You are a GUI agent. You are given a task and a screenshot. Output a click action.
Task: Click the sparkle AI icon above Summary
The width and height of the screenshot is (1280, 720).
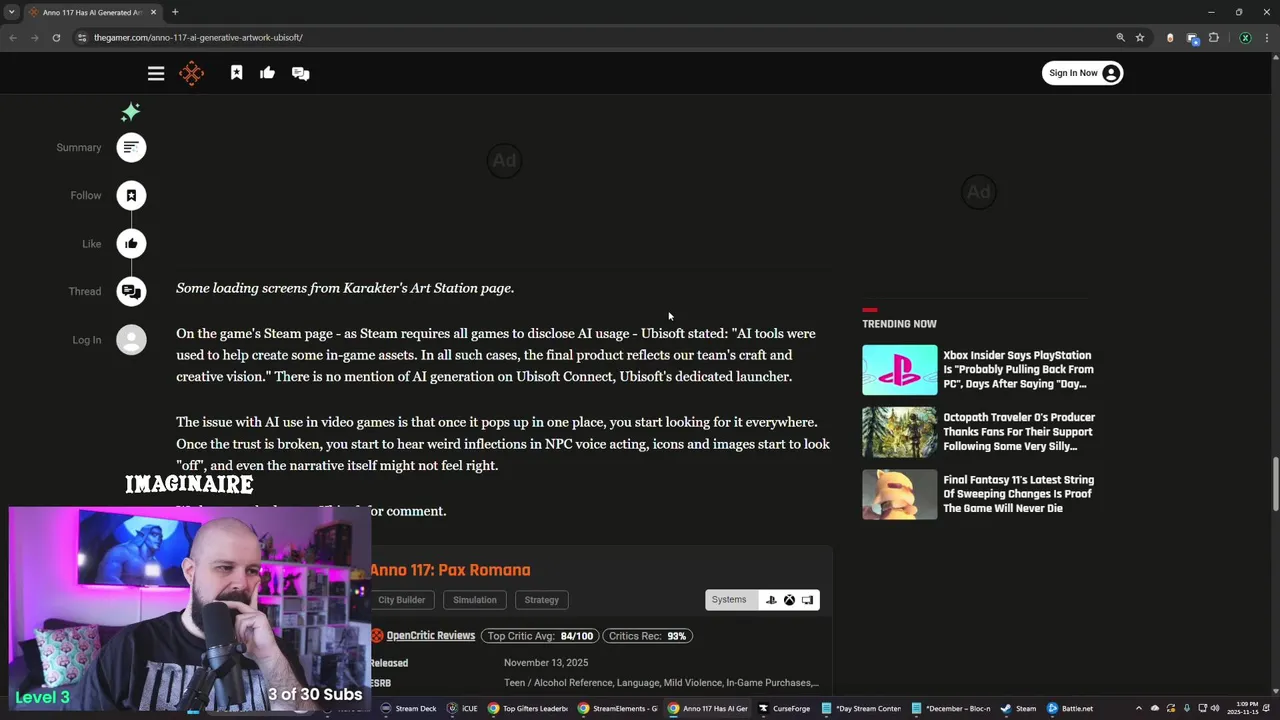pyautogui.click(x=130, y=112)
